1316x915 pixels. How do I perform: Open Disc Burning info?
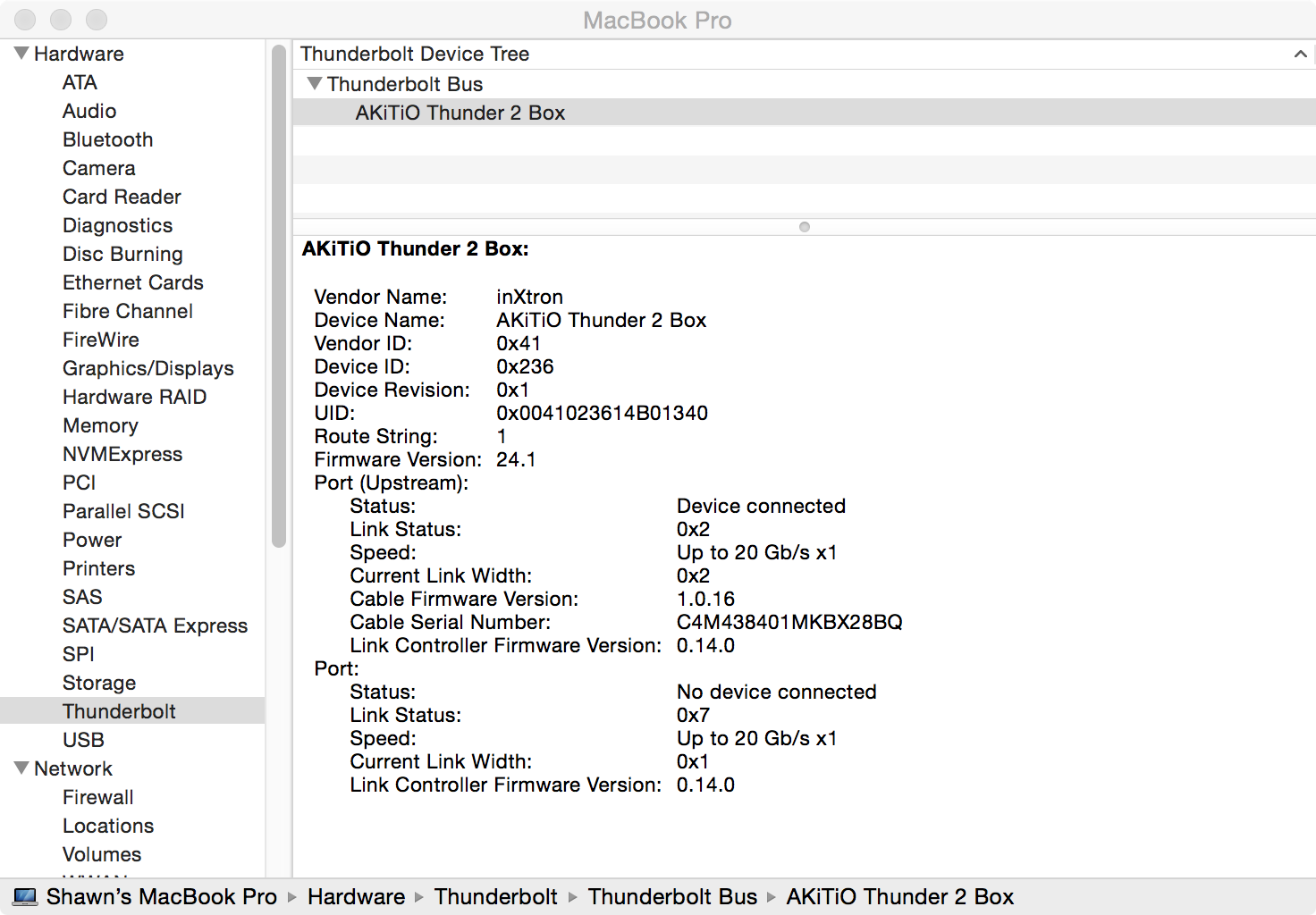(x=122, y=254)
